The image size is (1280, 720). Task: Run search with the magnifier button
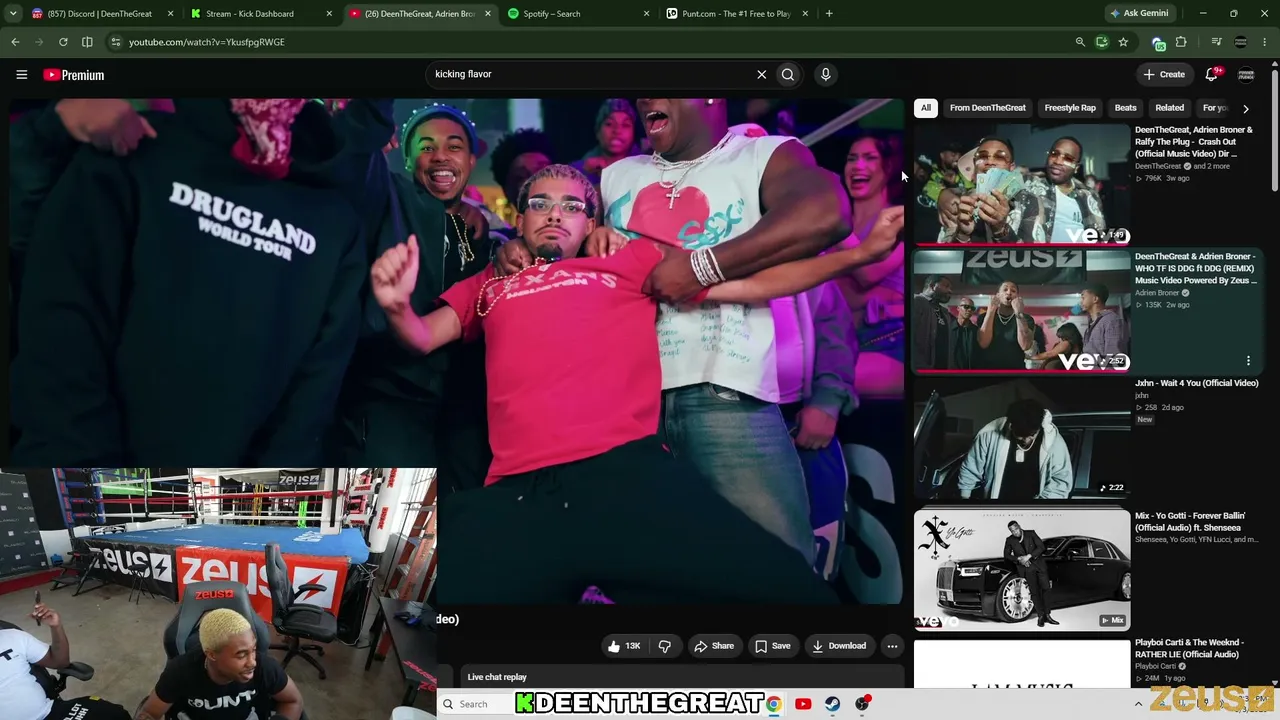coord(788,74)
